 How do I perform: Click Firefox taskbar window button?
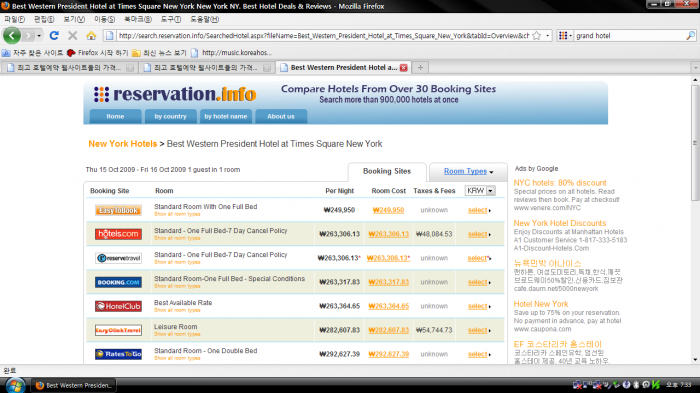tap(74, 385)
